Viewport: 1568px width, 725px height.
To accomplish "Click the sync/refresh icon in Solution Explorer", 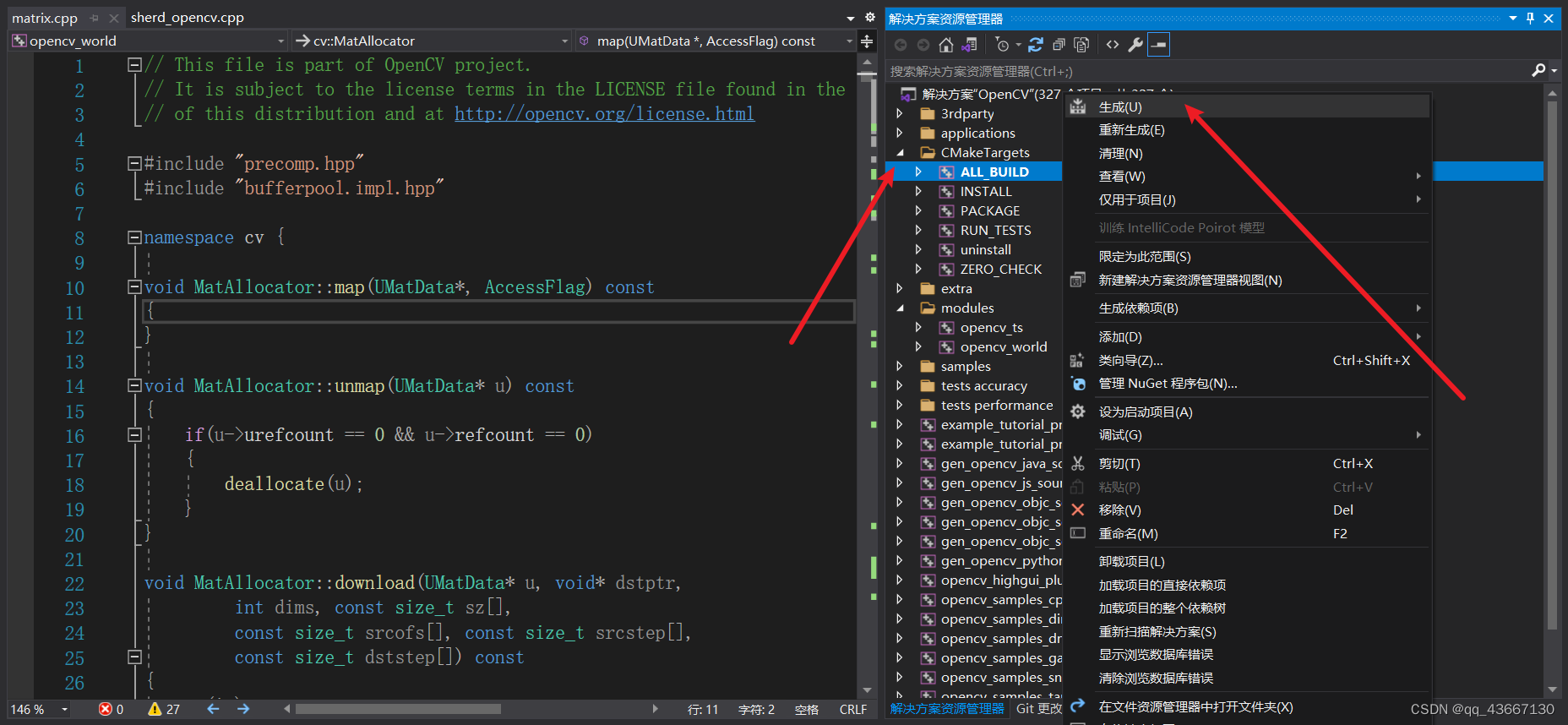I will click(1036, 45).
